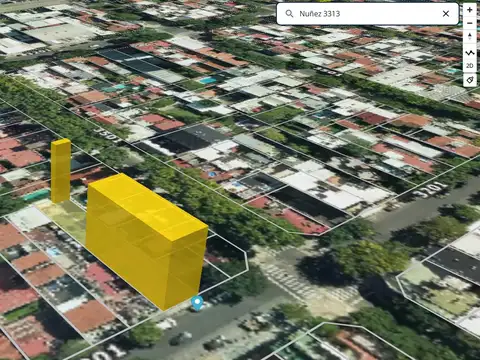Focus the Nuñez 3313 search field
This screenshot has width=480, height=360.
point(367,14)
